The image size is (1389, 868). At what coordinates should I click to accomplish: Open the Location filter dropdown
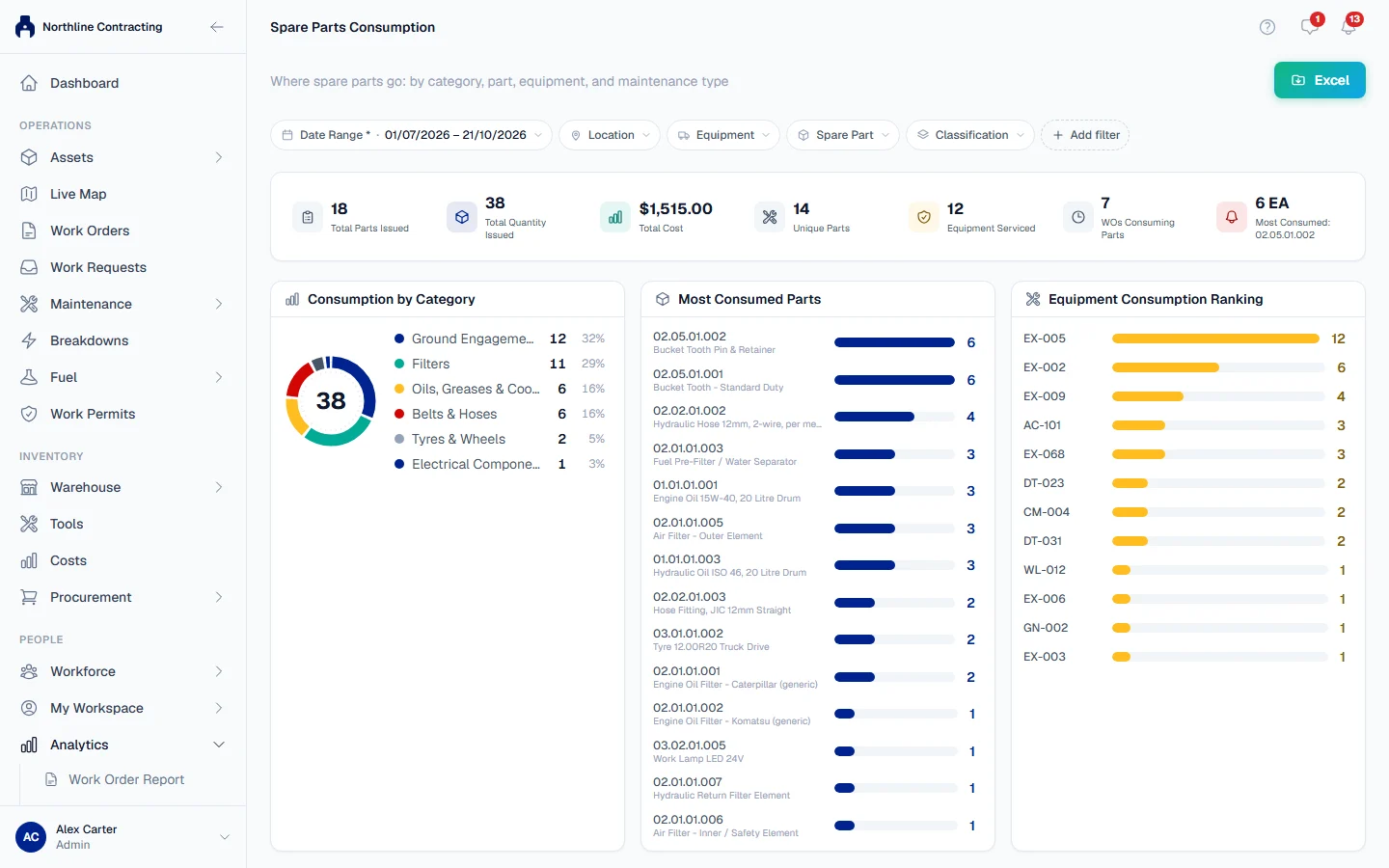point(610,135)
